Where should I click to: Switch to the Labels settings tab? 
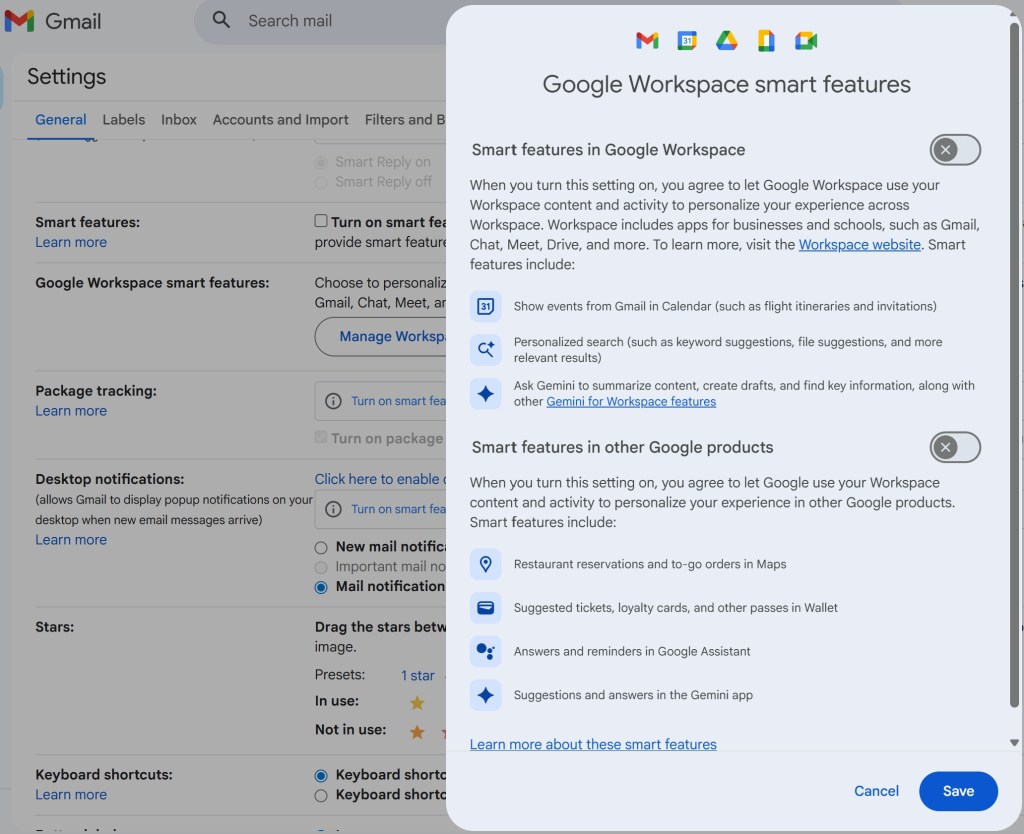pyautogui.click(x=124, y=119)
